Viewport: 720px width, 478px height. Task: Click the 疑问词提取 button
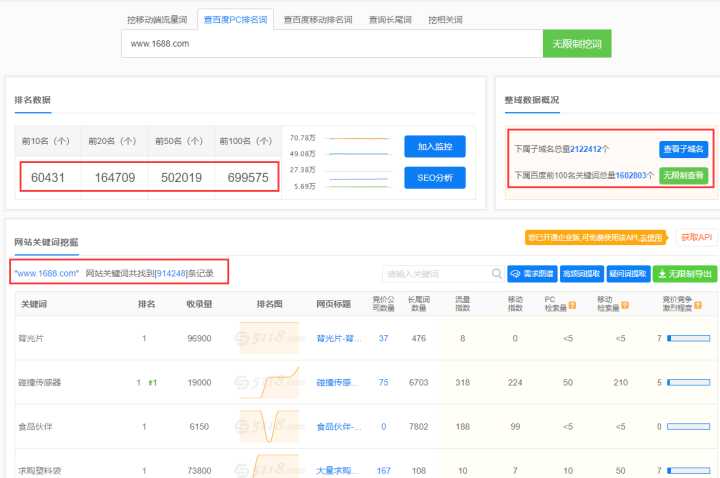click(628, 274)
